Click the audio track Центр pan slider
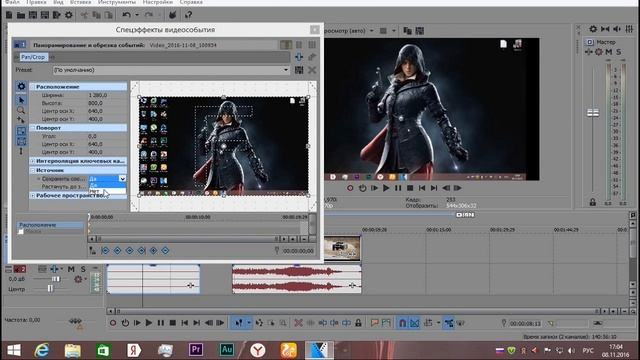Screen dimensions: 640x360 coord(50,289)
